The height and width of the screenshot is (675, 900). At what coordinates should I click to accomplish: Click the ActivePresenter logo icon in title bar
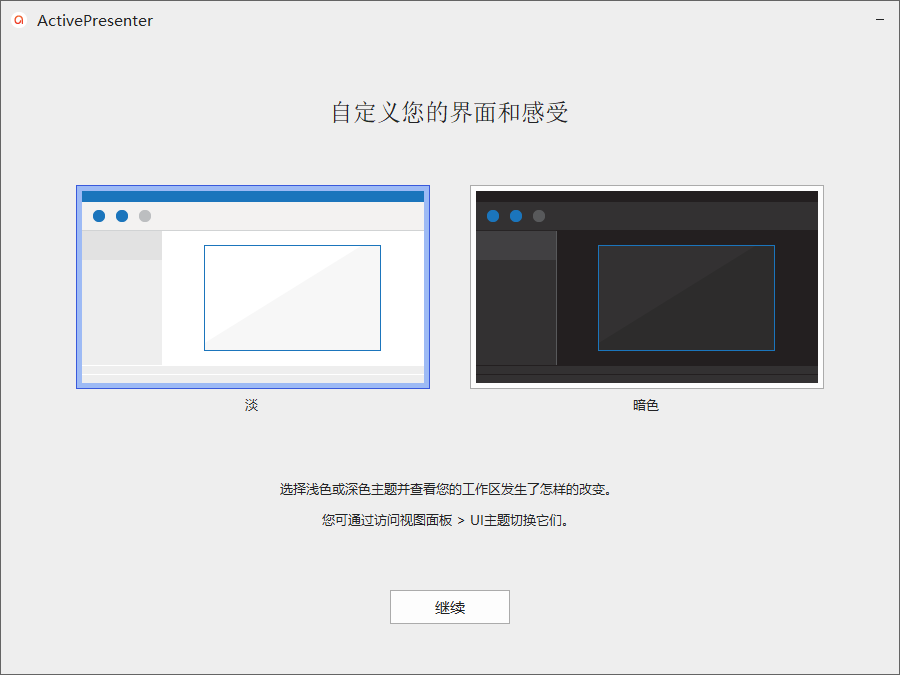19,20
